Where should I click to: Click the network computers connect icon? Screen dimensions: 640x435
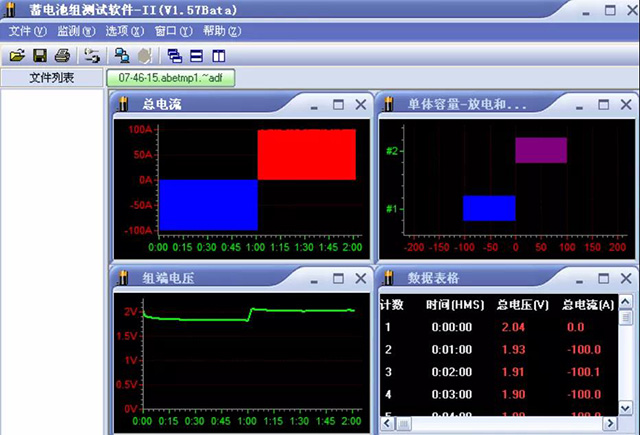pos(121,55)
